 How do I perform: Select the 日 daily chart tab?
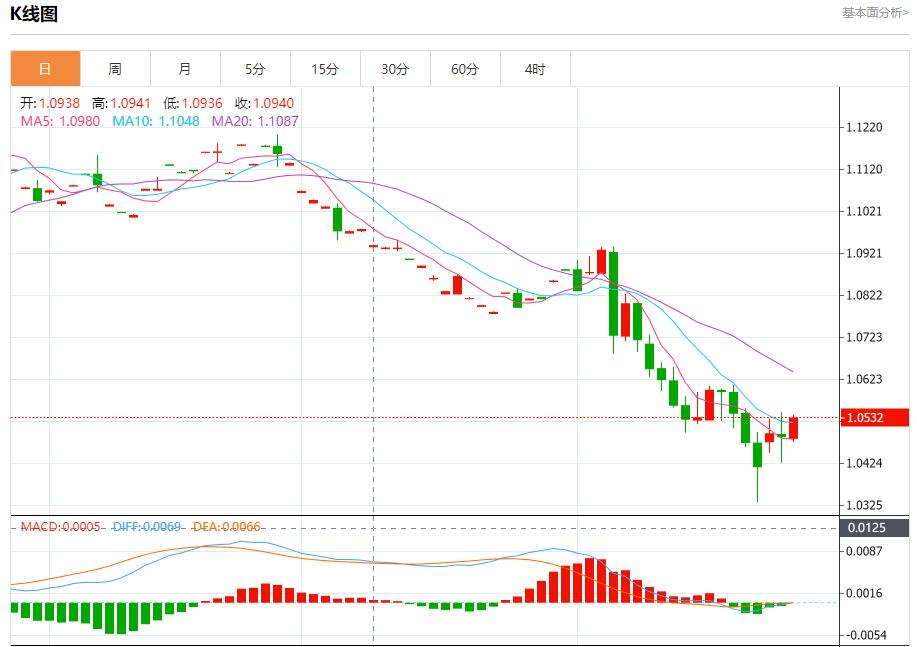pos(45,69)
